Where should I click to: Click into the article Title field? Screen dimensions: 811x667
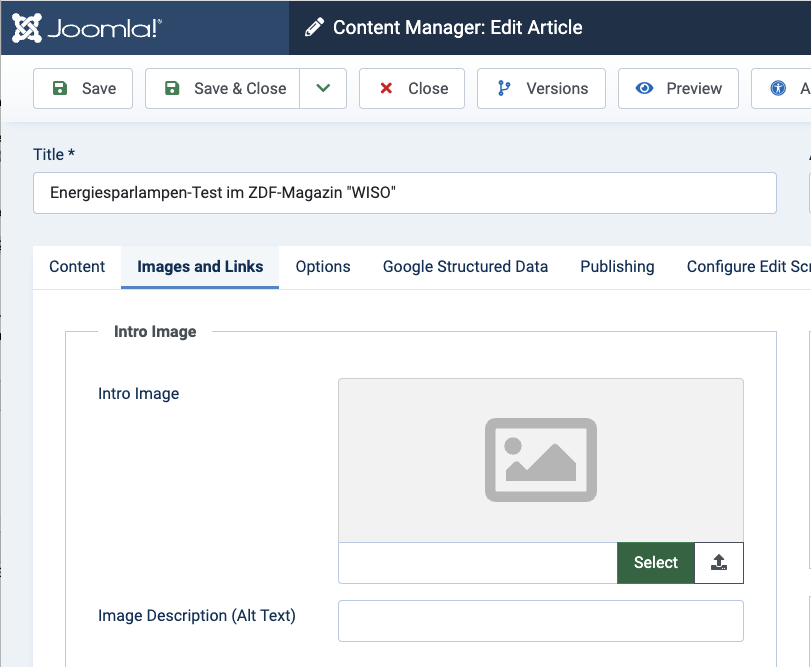(x=405, y=193)
